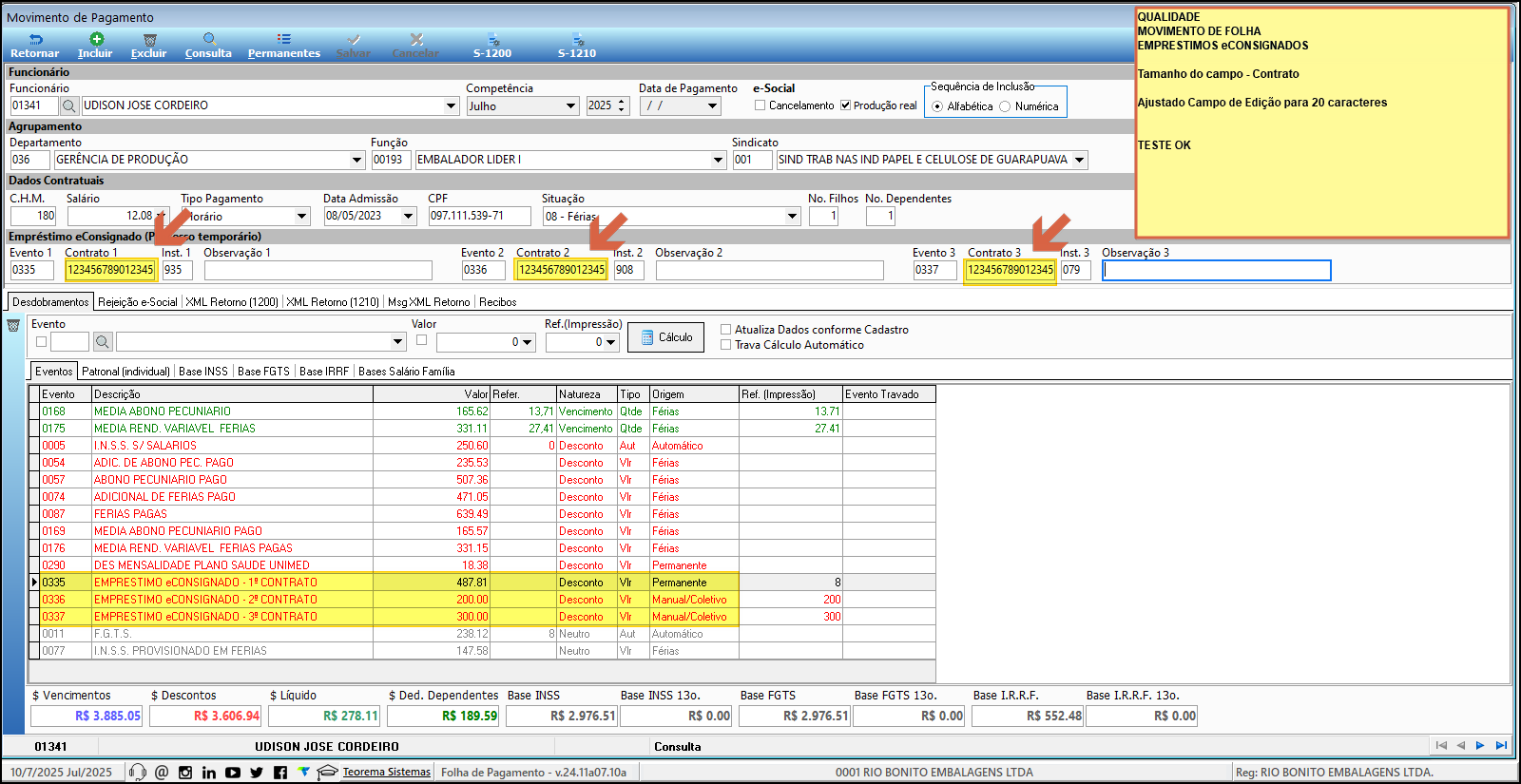Switch to Patronal (individual) tab
The width and height of the screenshot is (1521, 784).
[x=125, y=372]
